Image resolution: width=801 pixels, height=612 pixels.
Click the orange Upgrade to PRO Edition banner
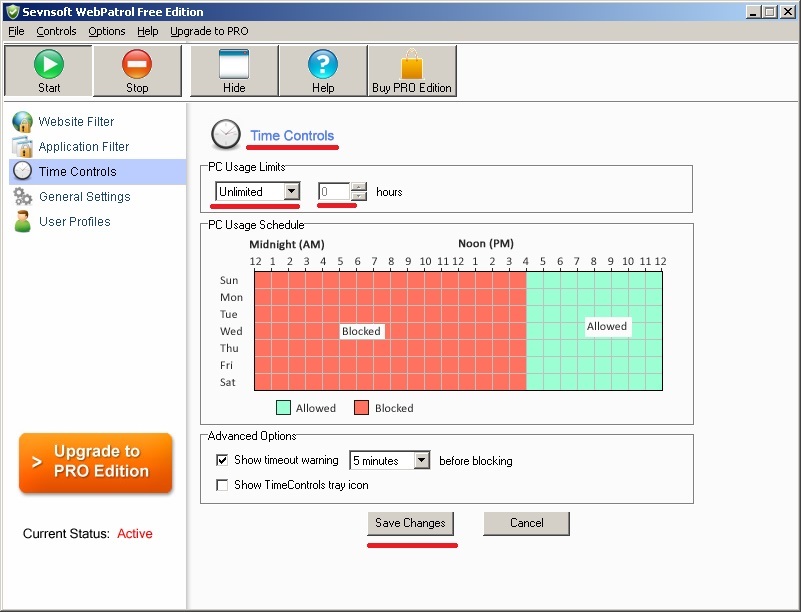[96, 462]
